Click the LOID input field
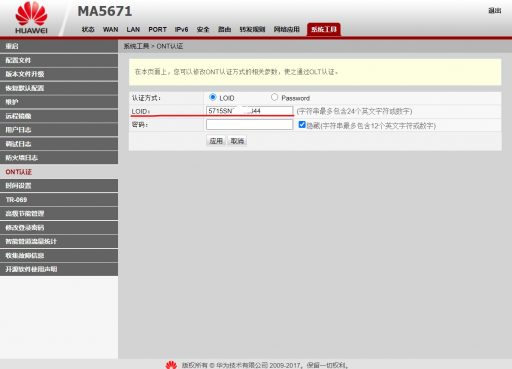The image size is (512, 369). [249, 111]
